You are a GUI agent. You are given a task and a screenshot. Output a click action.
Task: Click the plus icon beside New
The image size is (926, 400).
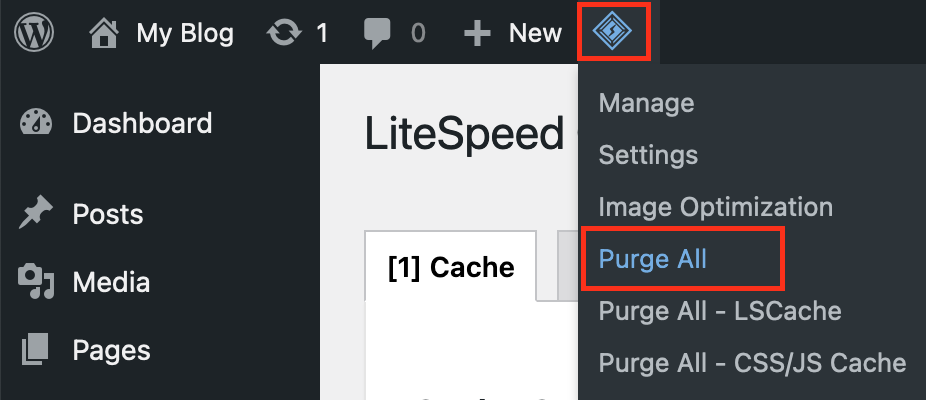[478, 34]
